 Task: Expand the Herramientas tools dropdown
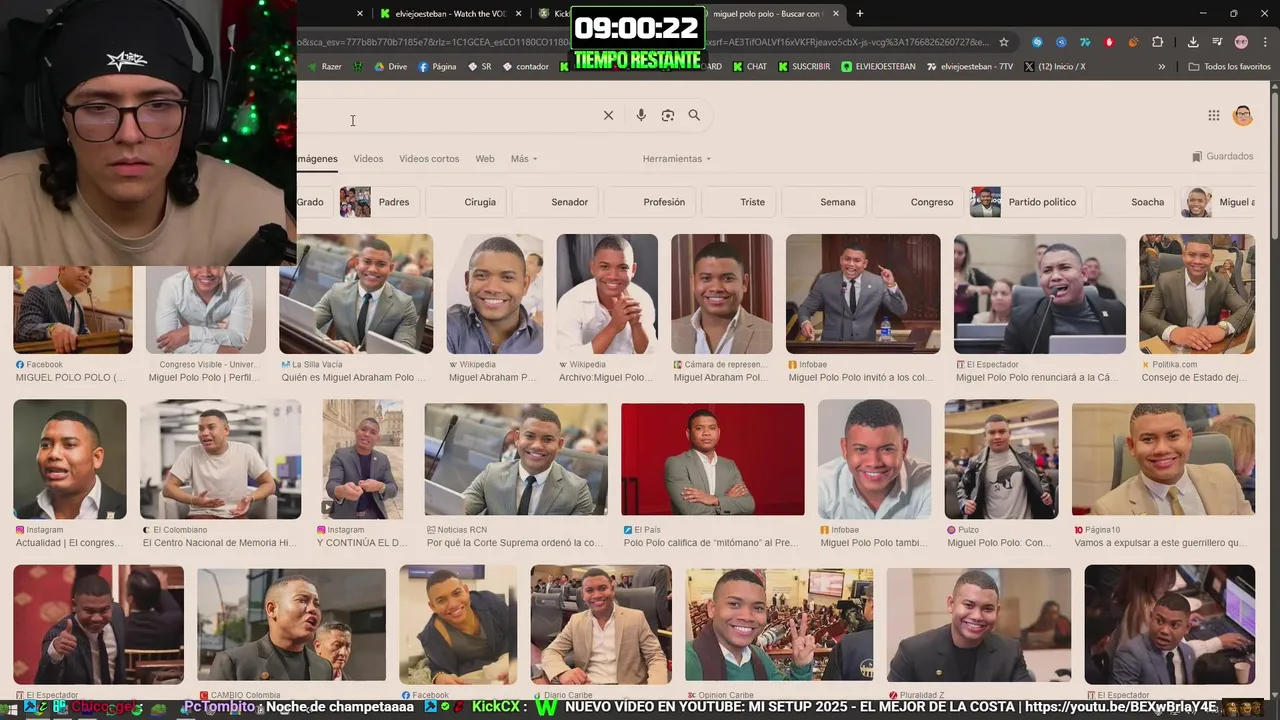pyautogui.click(x=677, y=159)
